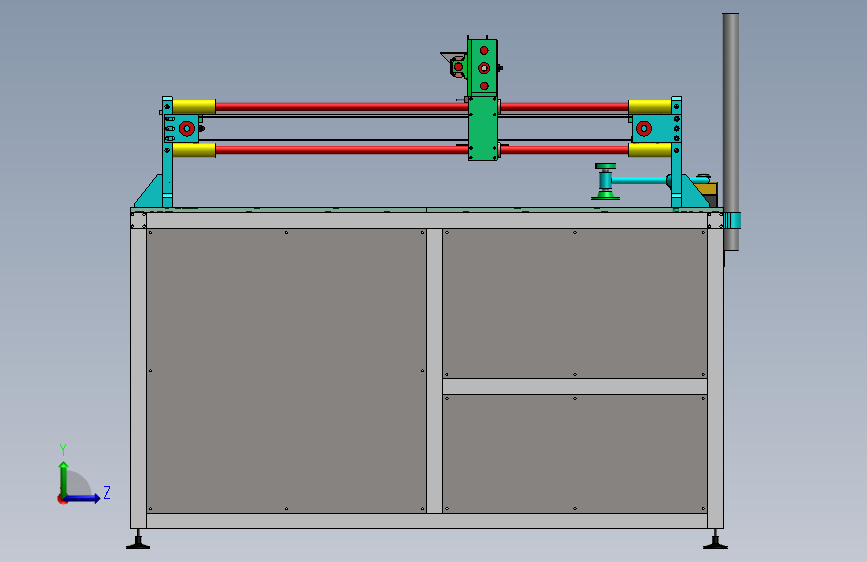The width and height of the screenshot is (867, 562).
Task: Pick the red bore in the left bearing block
Action: (187, 129)
